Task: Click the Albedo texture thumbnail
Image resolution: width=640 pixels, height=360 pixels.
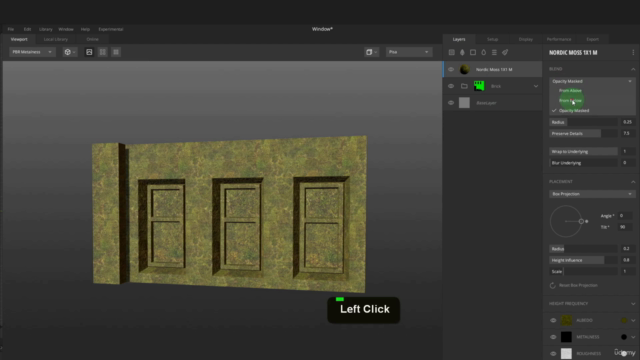Action: click(x=566, y=320)
